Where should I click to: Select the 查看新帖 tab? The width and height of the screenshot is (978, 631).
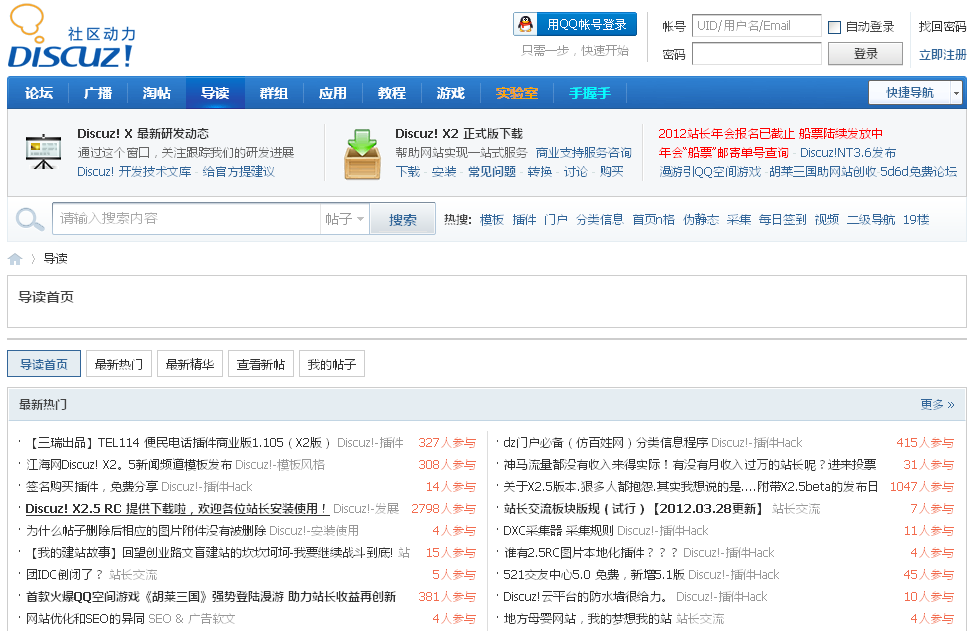pyautogui.click(x=261, y=364)
